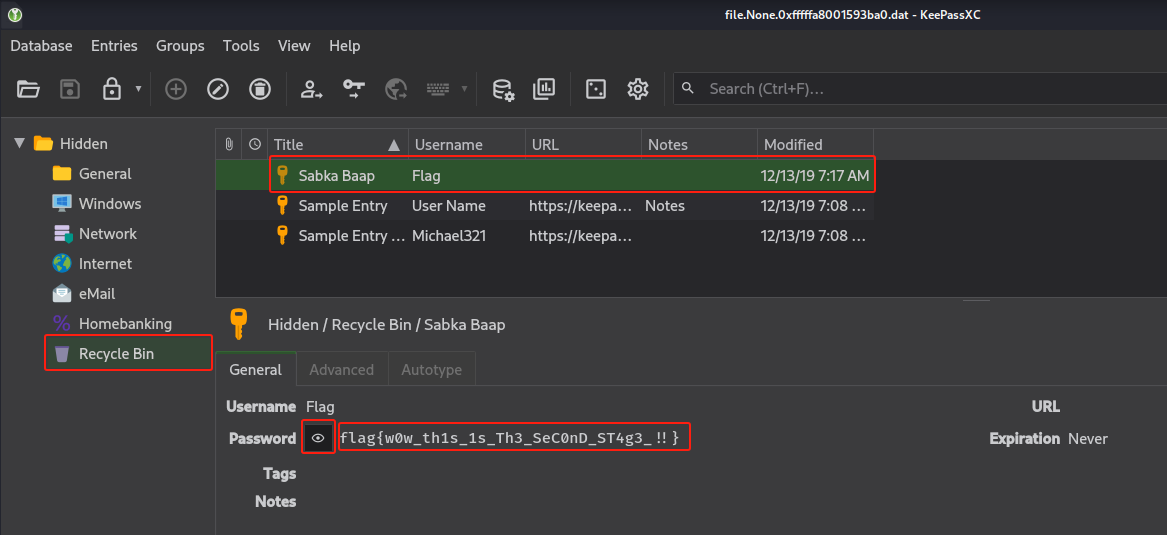
Task: Select the Michael321 entry row
Action: (448, 236)
